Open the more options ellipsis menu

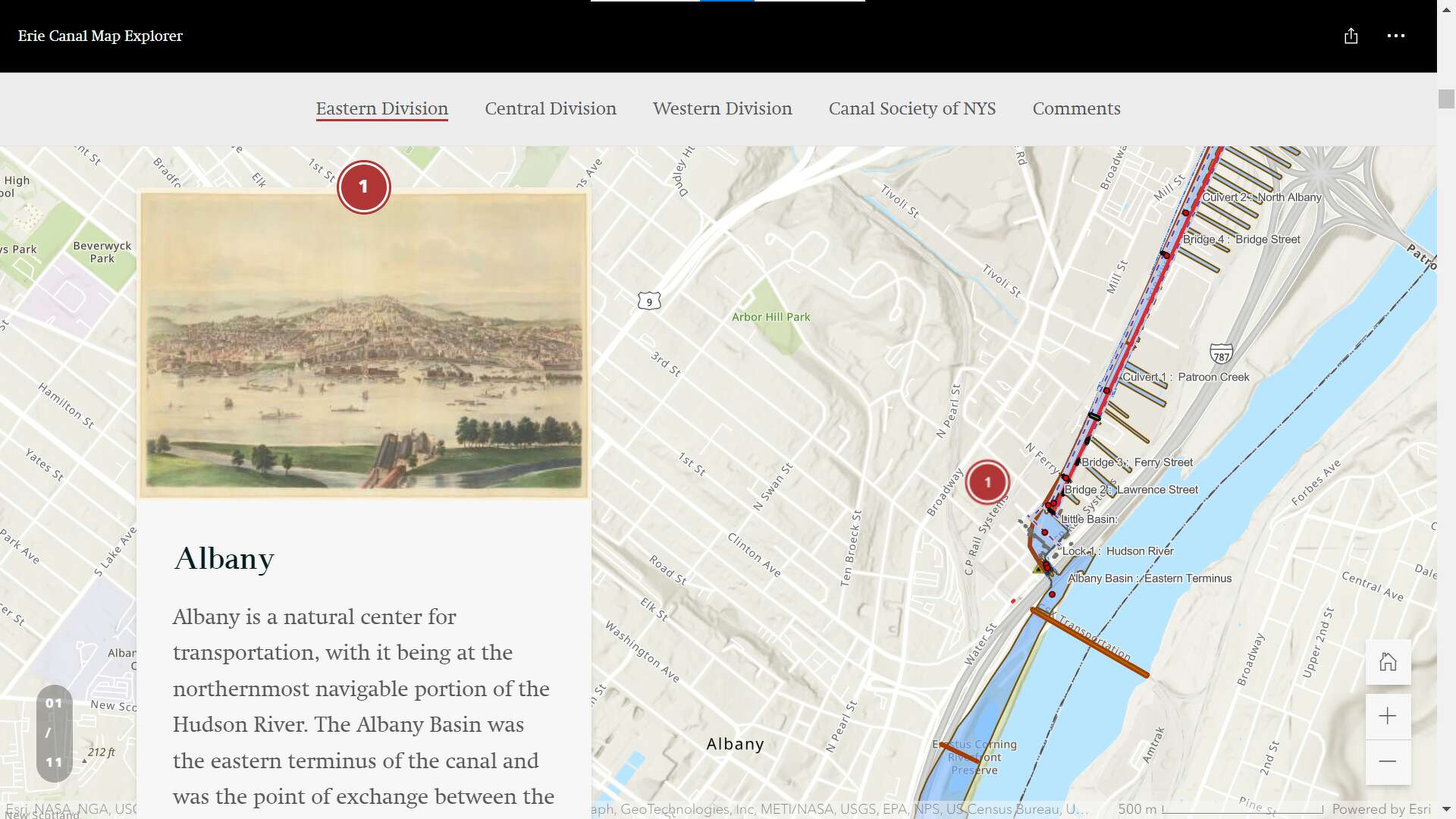coord(1395,36)
